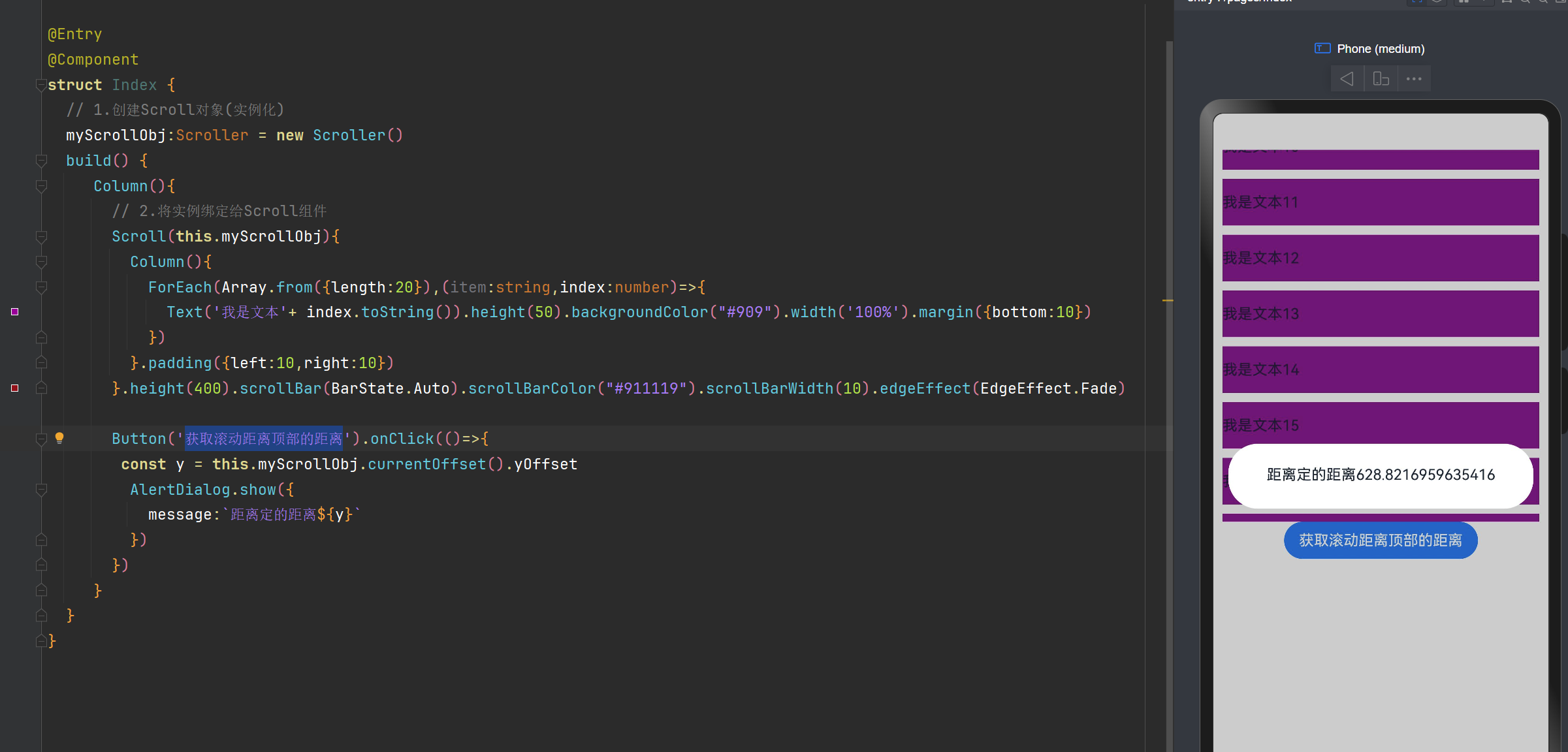Collapse the AlertDialog.show block

[x=41, y=490]
